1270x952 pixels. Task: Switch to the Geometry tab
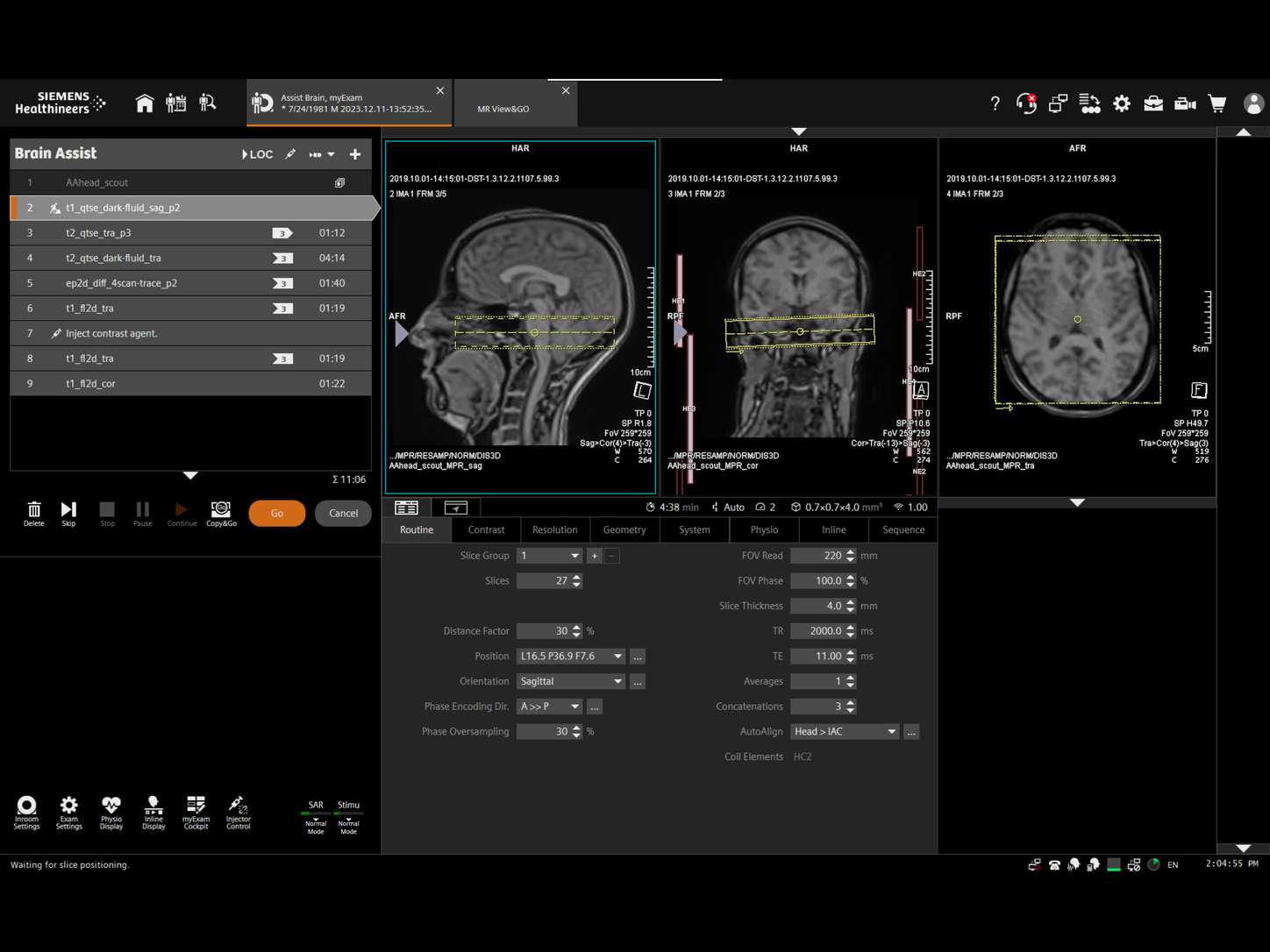point(624,529)
